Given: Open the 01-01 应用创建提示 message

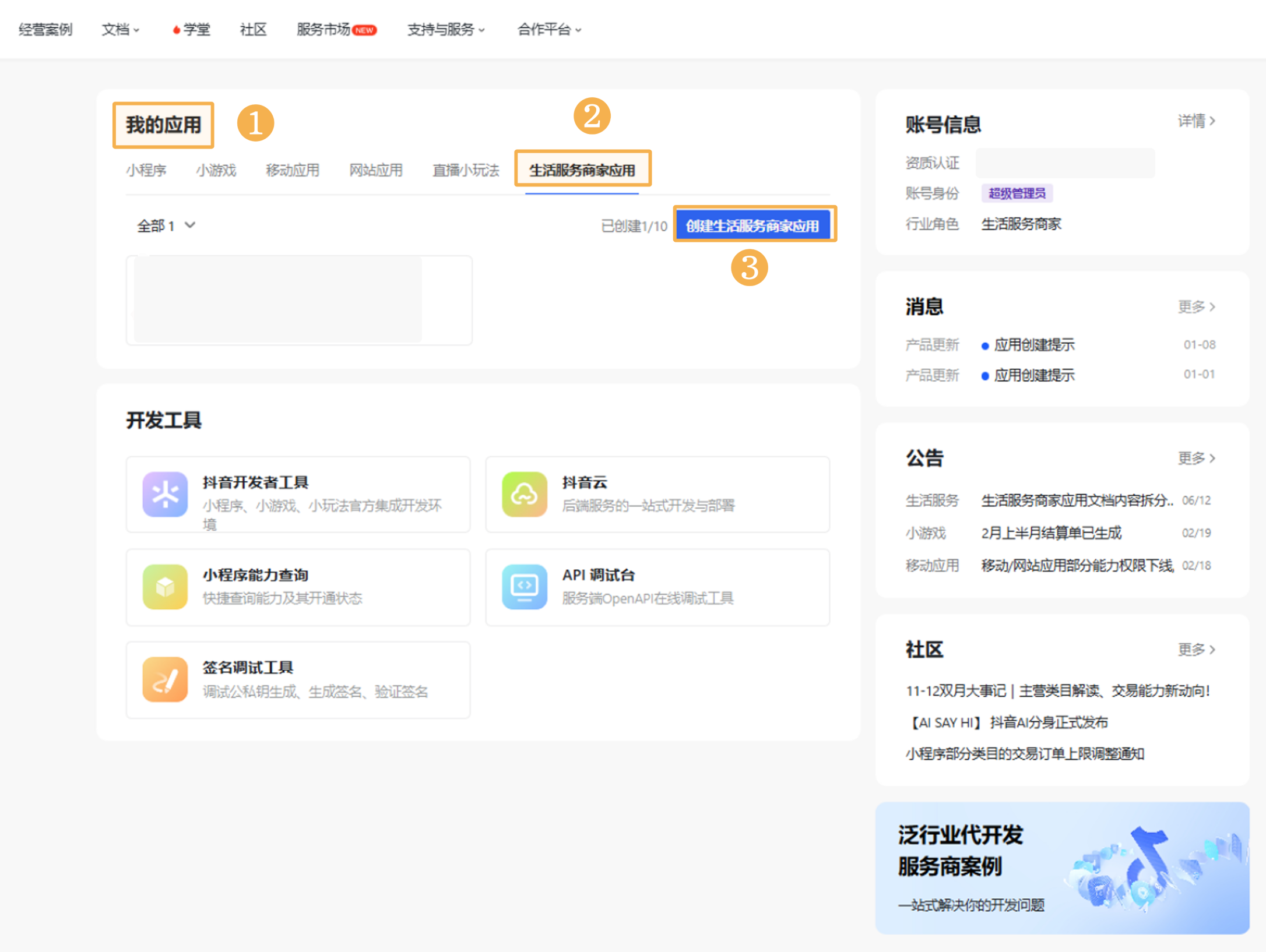Looking at the screenshot, I should [x=1034, y=375].
